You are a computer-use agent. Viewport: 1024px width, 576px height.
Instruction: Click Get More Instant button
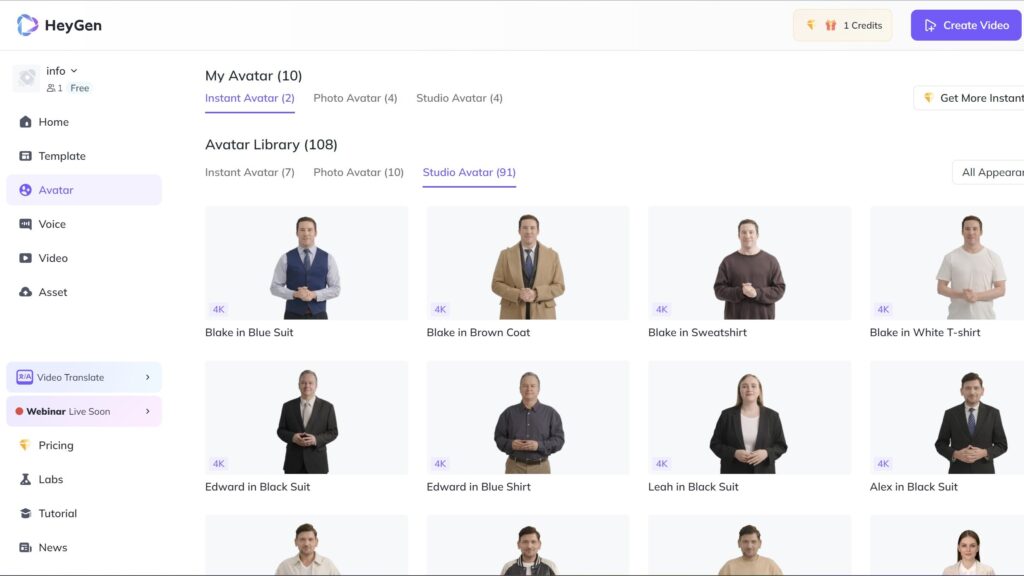pos(969,98)
